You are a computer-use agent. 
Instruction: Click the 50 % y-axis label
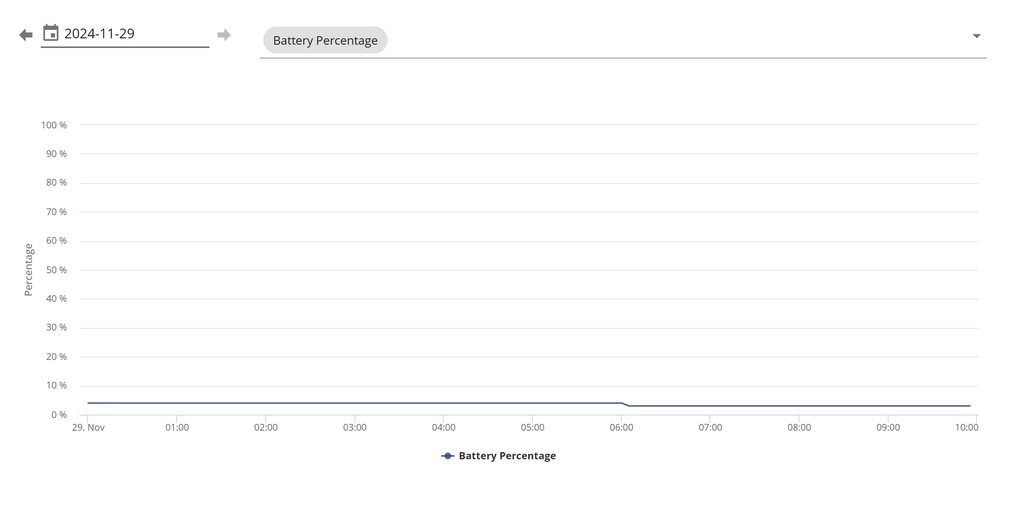tap(56, 270)
